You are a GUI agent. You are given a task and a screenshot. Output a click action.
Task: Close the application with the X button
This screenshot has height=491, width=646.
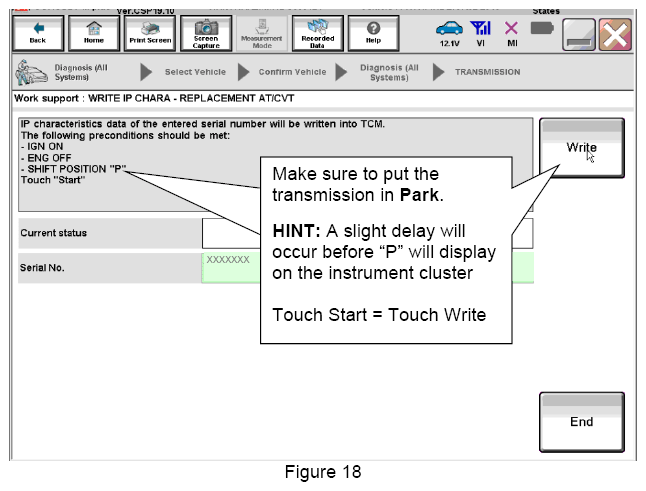pyautogui.click(x=615, y=35)
